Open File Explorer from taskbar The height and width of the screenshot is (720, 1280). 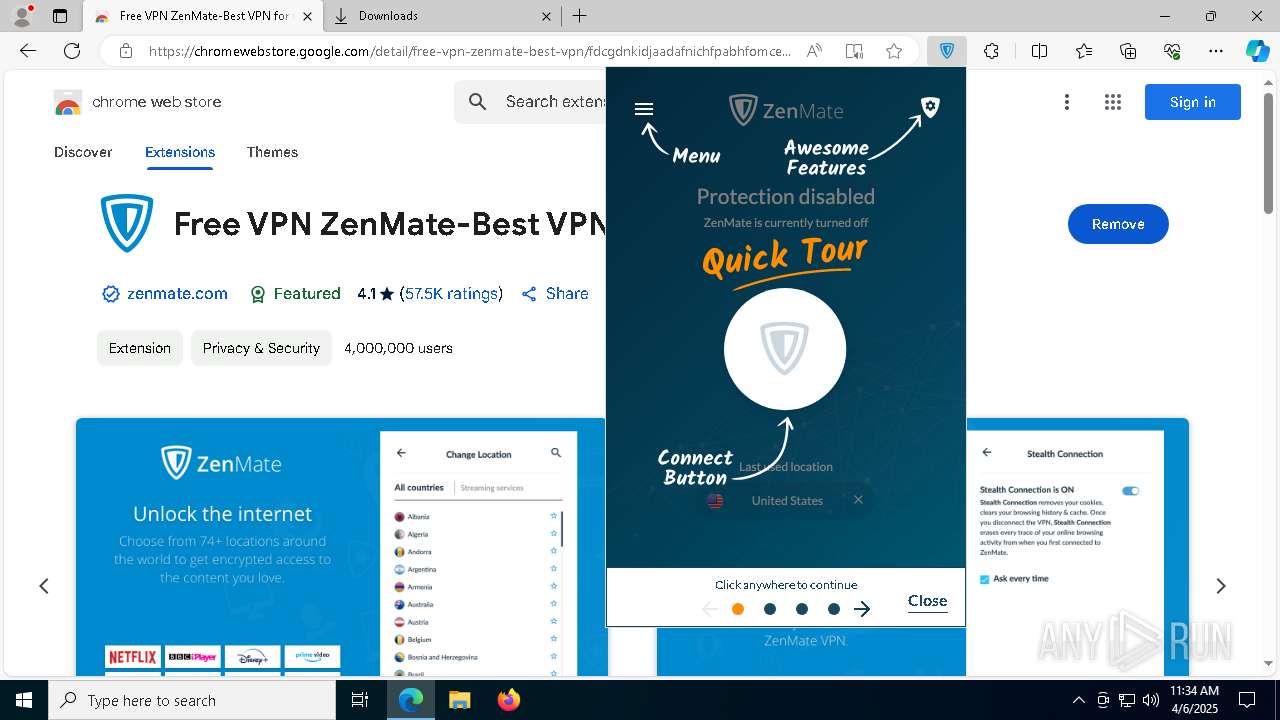[459, 700]
